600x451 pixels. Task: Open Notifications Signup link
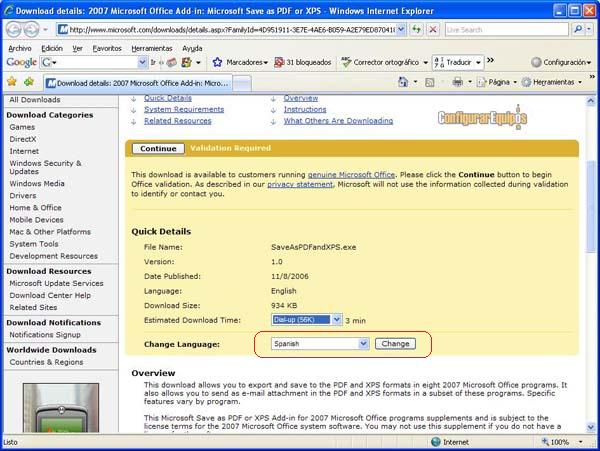[x=45, y=334]
